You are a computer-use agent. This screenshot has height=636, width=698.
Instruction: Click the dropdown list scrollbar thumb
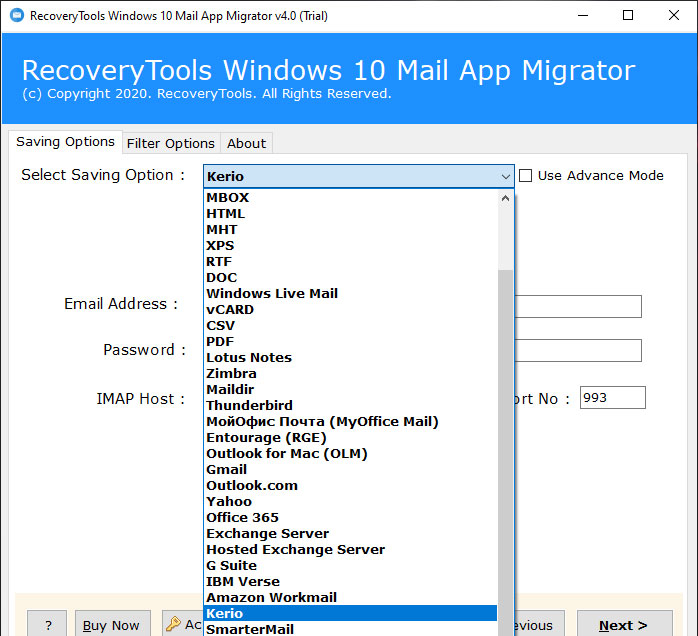tap(505, 453)
